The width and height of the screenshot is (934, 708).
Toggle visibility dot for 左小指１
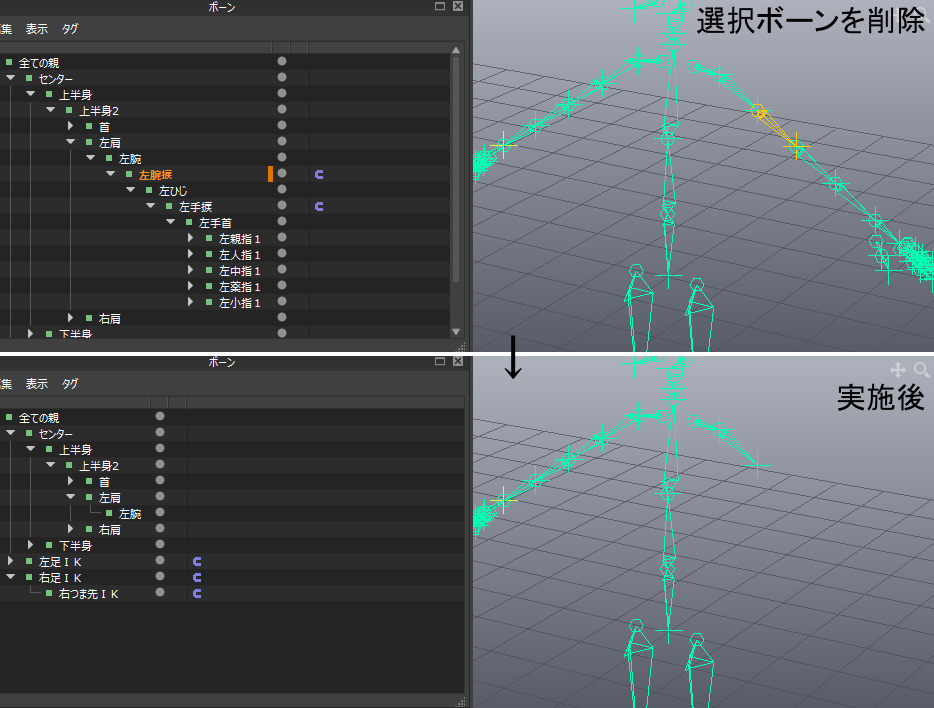coord(282,301)
